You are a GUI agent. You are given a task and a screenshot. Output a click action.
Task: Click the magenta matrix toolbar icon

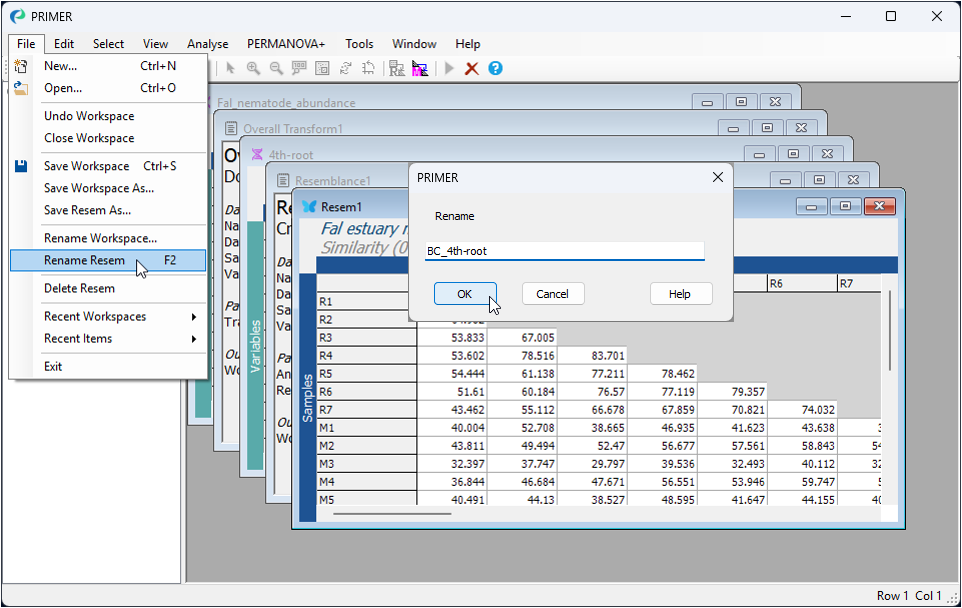(420, 68)
